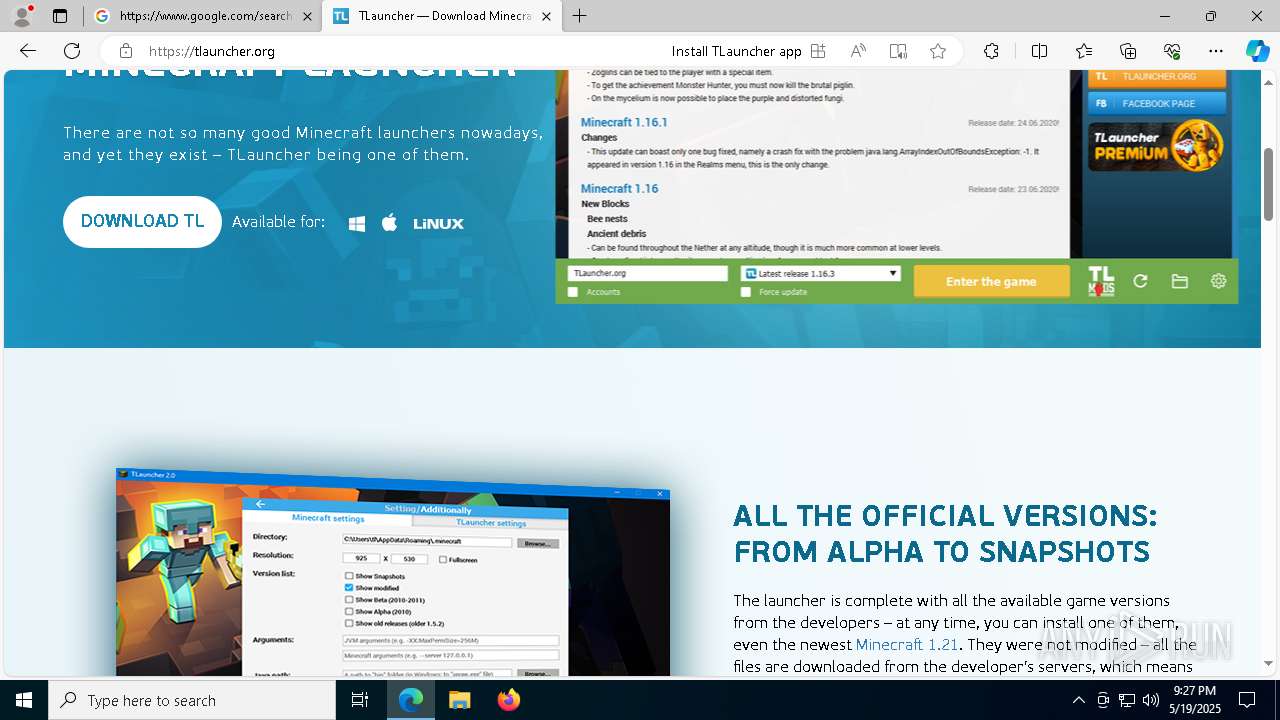1280x720 pixels.
Task: Click the TLauncher.org account name field
Action: pyautogui.click(x=648, y=273)
